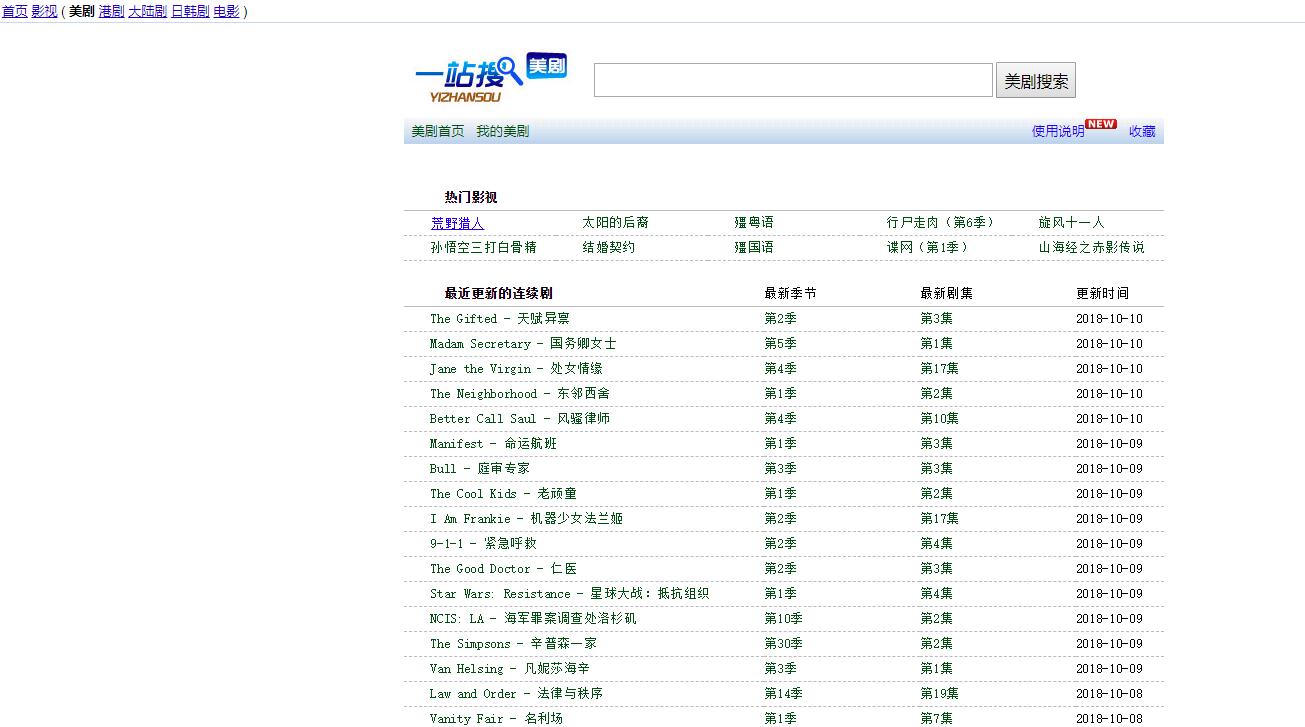Open Jane the Virgin - 处女情缘
The height and width of the screenshot is (727, 1305).
coord(516,369)
